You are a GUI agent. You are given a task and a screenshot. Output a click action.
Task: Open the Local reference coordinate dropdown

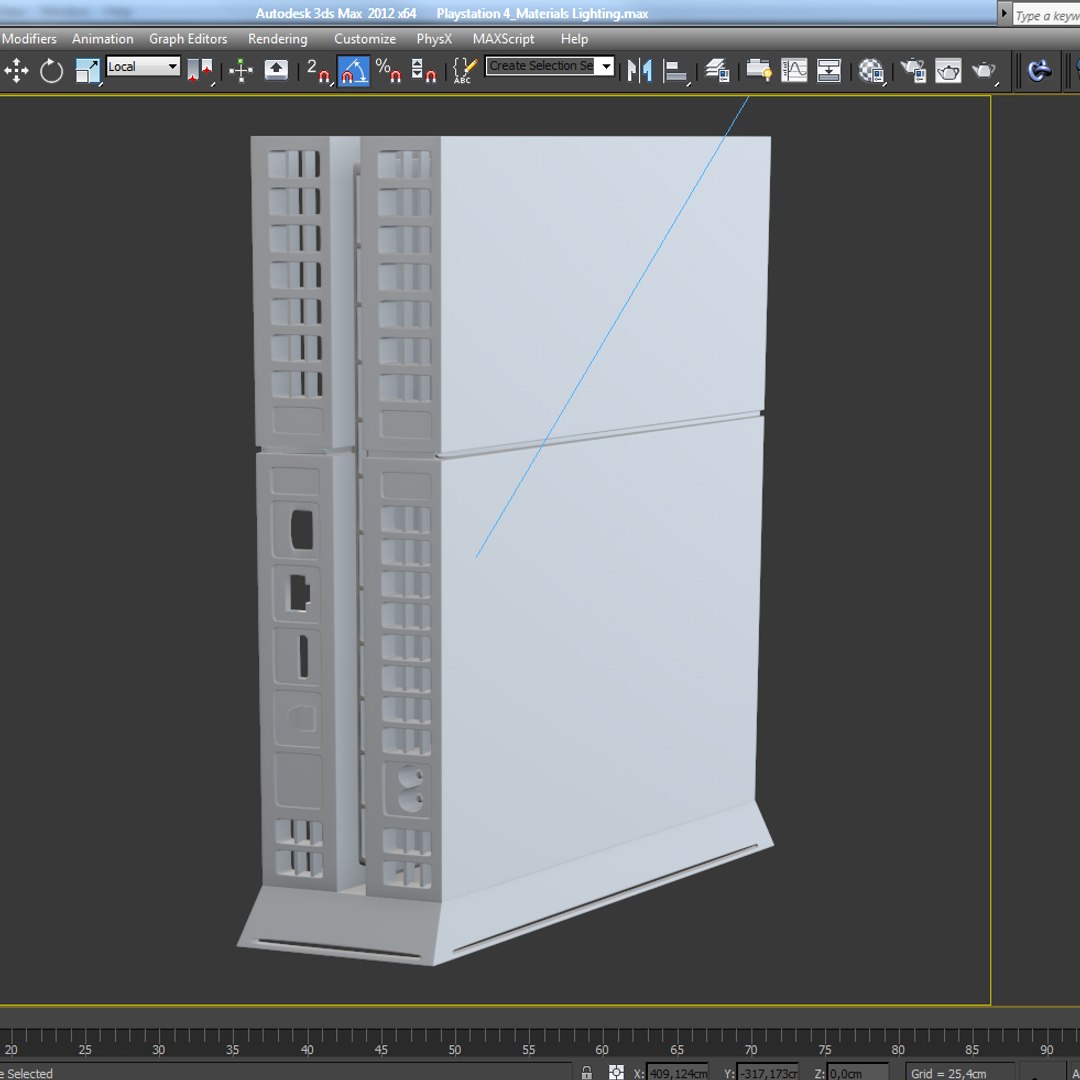(143, 66)
